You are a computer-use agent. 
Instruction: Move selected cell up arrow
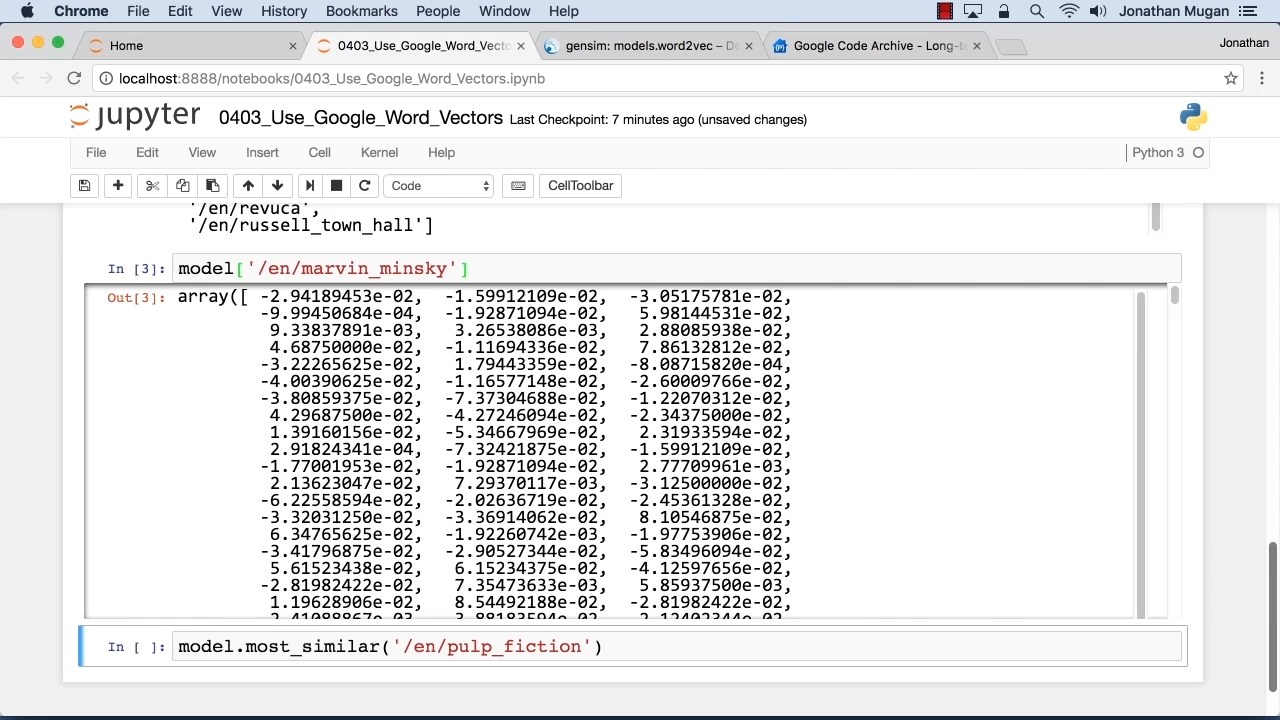tap(248, 185)
